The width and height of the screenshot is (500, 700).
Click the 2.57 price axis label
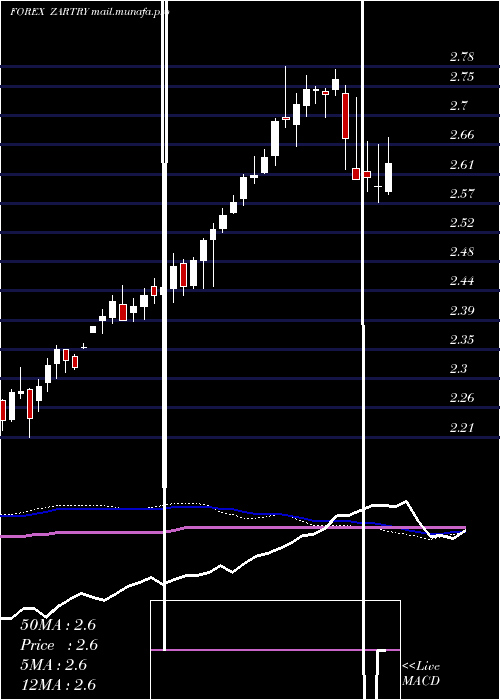point(462,193)
